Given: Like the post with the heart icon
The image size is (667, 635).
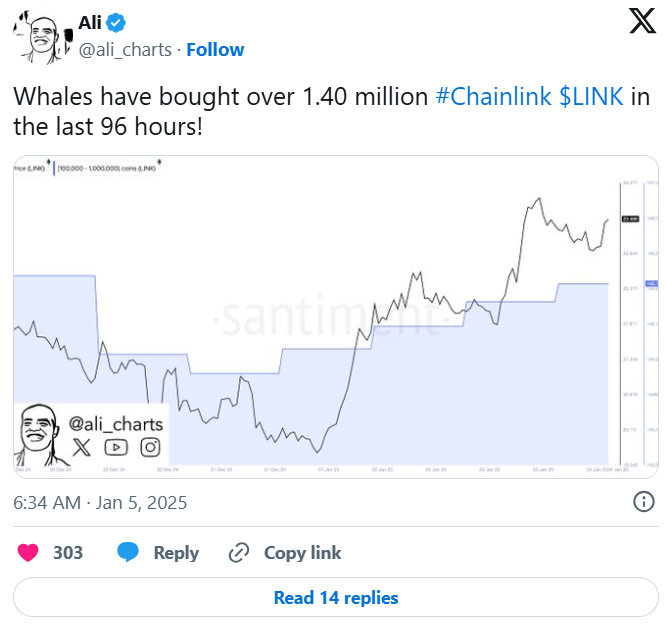Looking at the screenshot, I should (x=29, y=552).
